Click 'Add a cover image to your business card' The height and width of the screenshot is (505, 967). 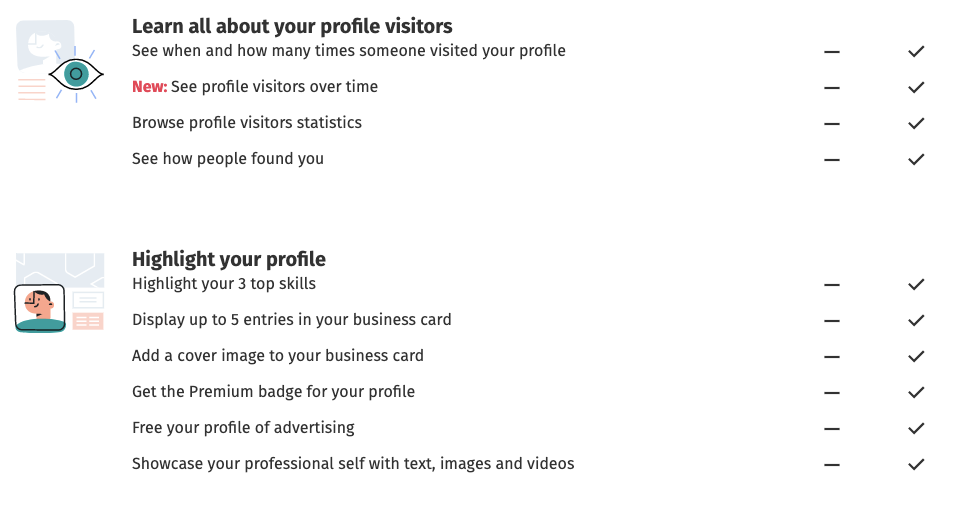(x=278, y=356)
